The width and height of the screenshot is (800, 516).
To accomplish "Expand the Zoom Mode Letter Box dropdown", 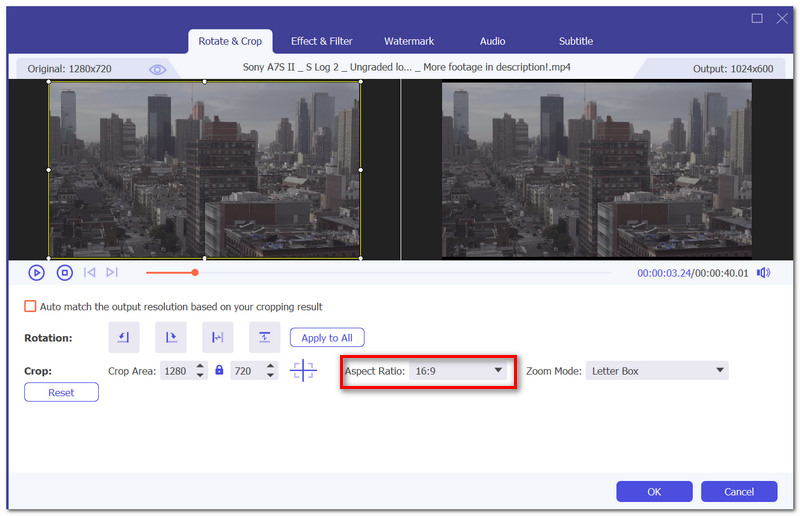I will pyautogui.click(x=657, y=371).
